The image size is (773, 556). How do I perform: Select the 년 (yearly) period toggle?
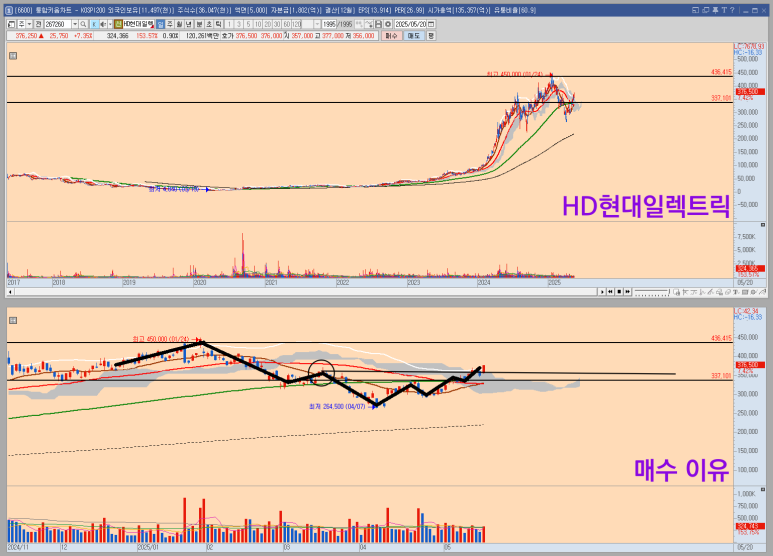(x=188, y=24)
